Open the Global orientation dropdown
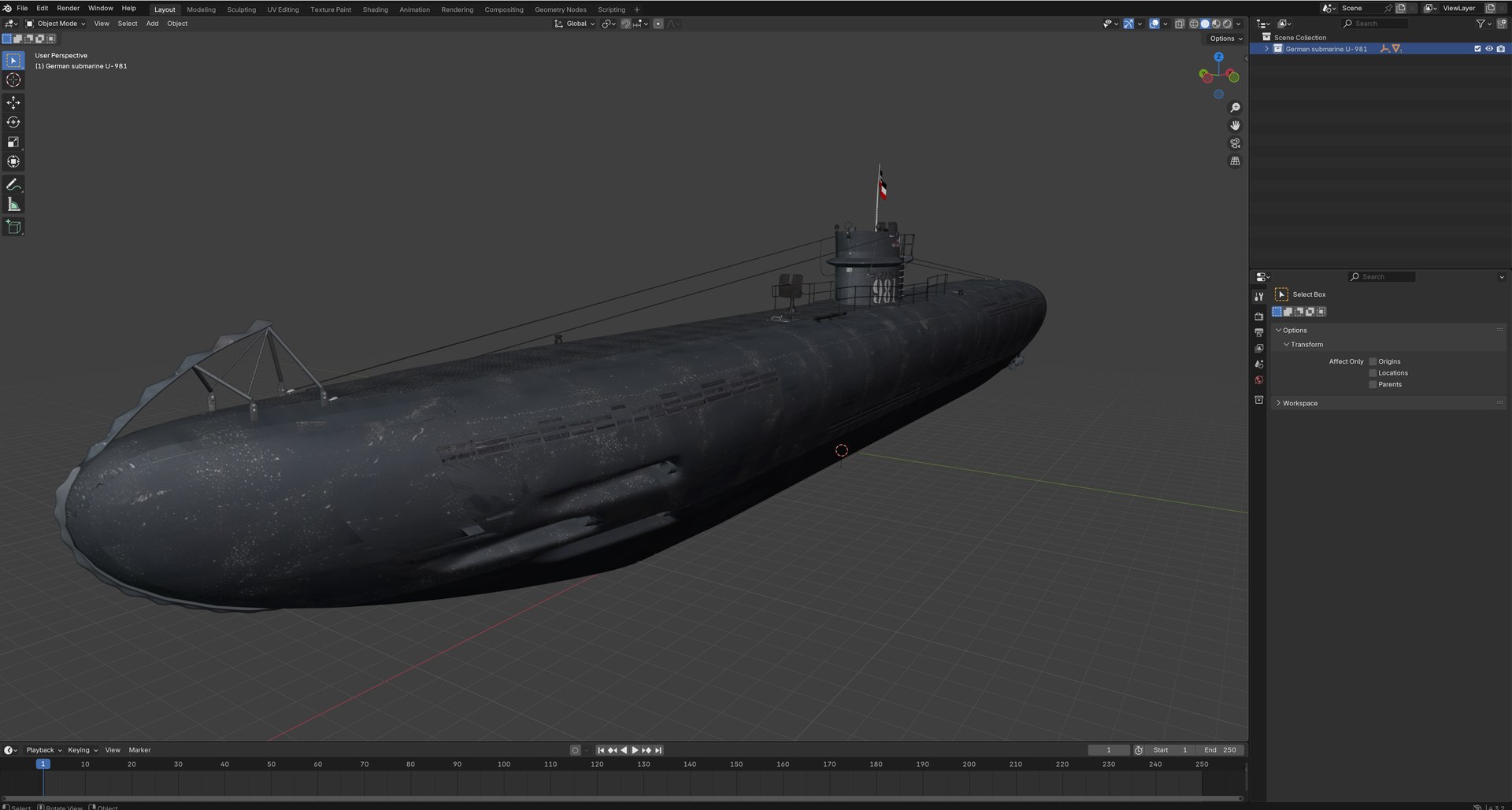 pos(575,24)
